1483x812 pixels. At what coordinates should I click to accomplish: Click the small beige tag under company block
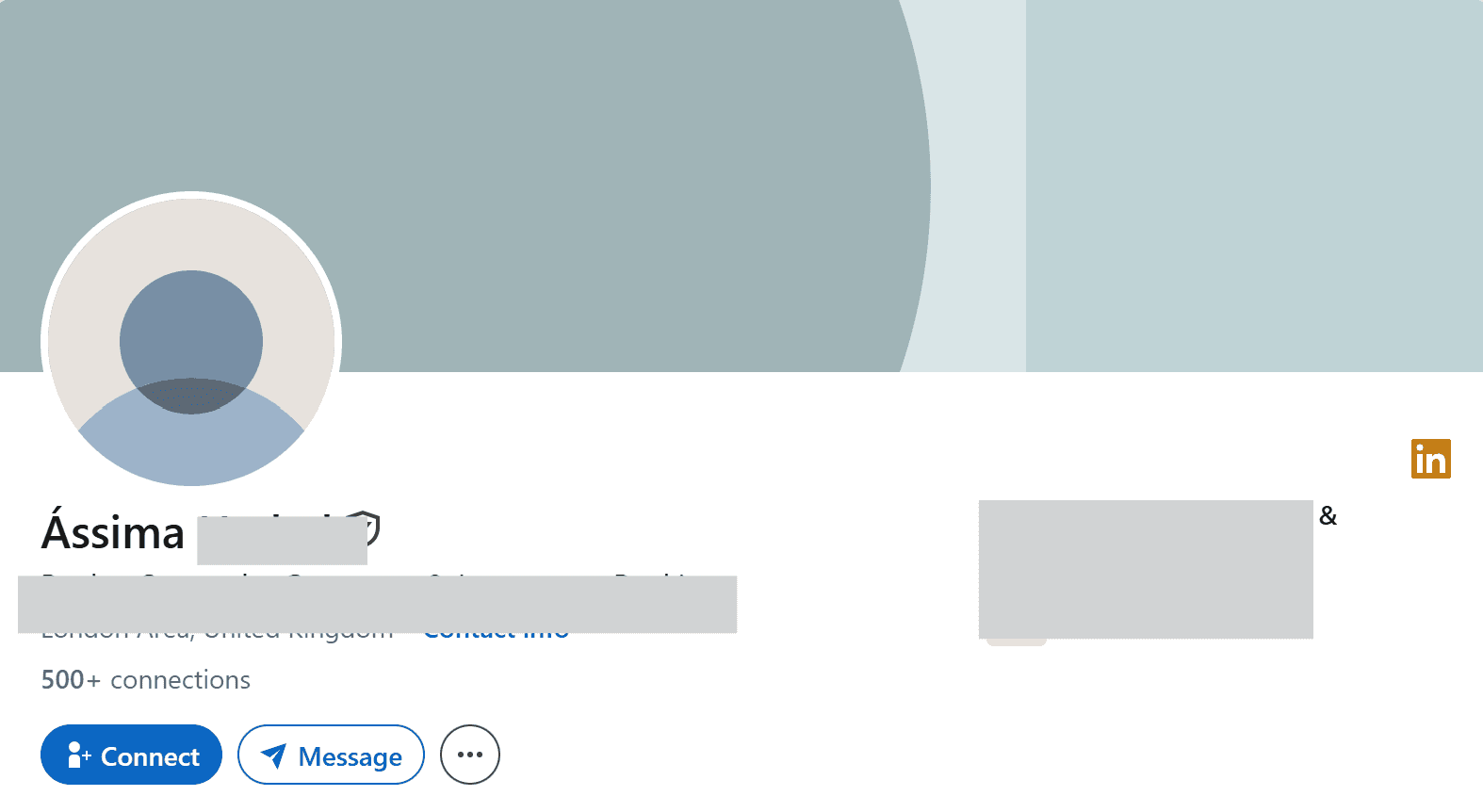(x=1017, y=642)
